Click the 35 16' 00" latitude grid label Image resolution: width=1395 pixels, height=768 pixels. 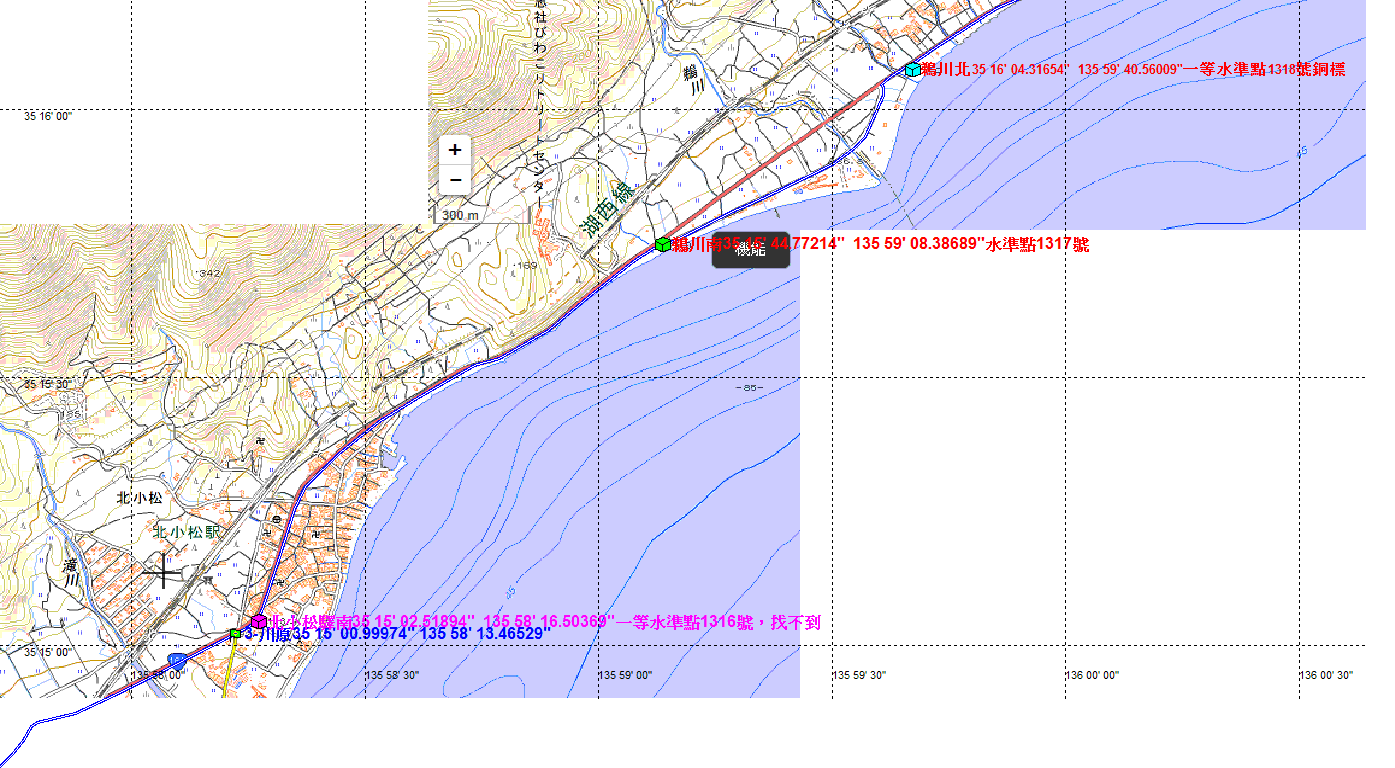tap(48, 117)
